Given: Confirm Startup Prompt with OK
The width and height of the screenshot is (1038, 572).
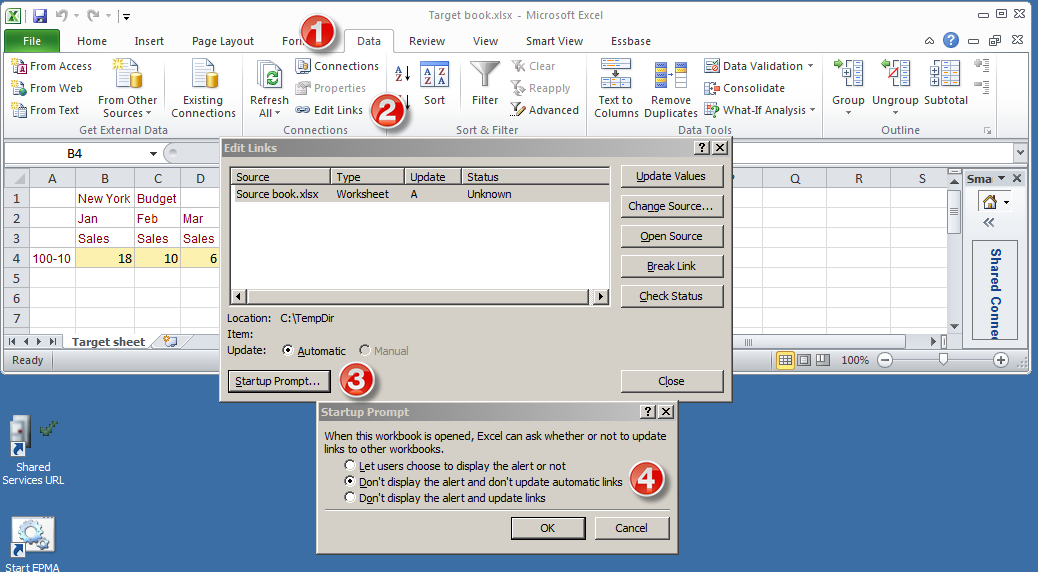Looking at the screenshot, I should click(547, 528).
